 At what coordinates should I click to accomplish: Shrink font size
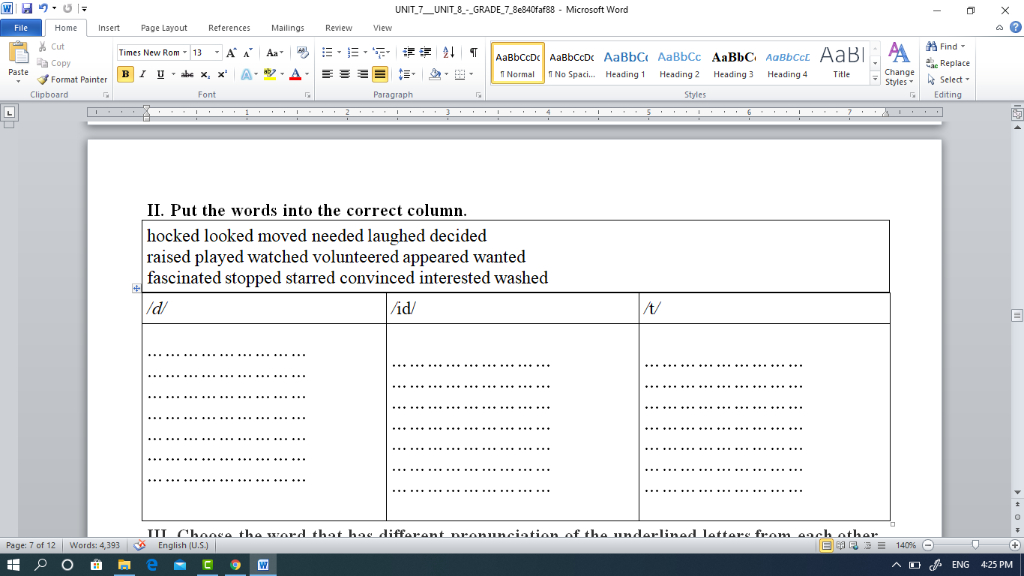(x=248, y=53)
